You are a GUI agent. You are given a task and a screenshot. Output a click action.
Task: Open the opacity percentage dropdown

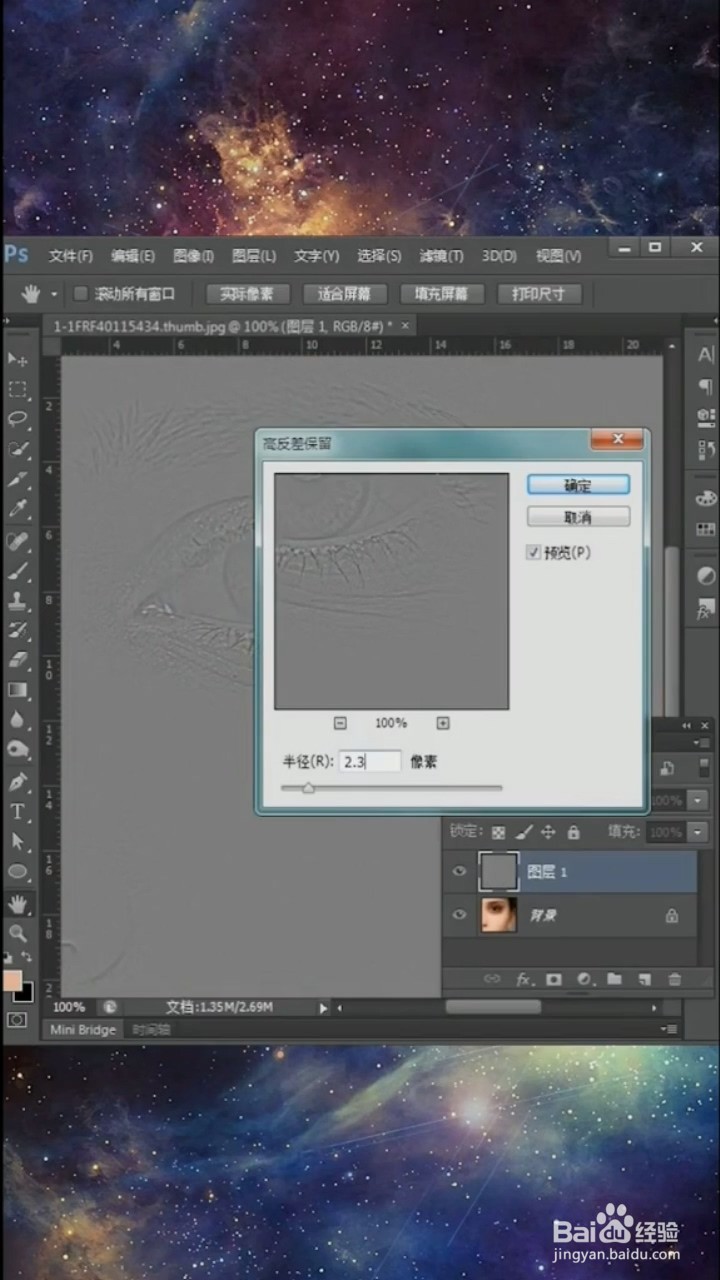(697, 800)
